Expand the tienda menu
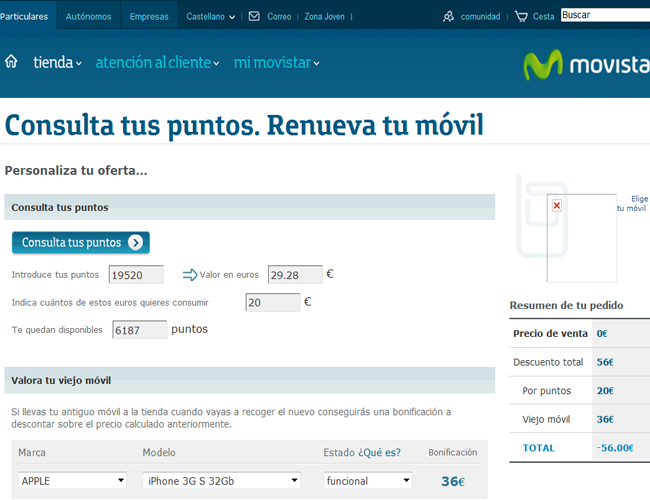The height and width of the screenshot is (500, 650). [x=57, y=63]
